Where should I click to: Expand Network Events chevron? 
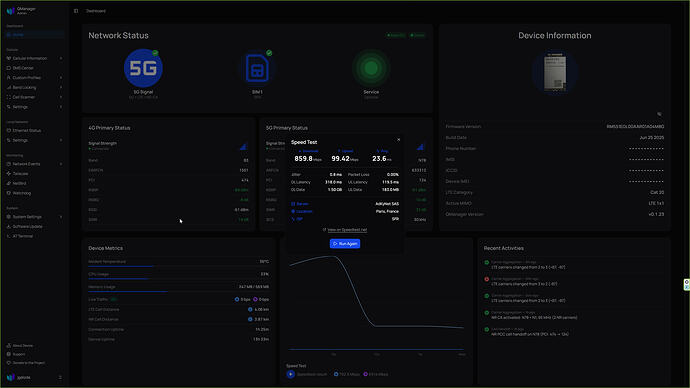(x=61, y=164)
